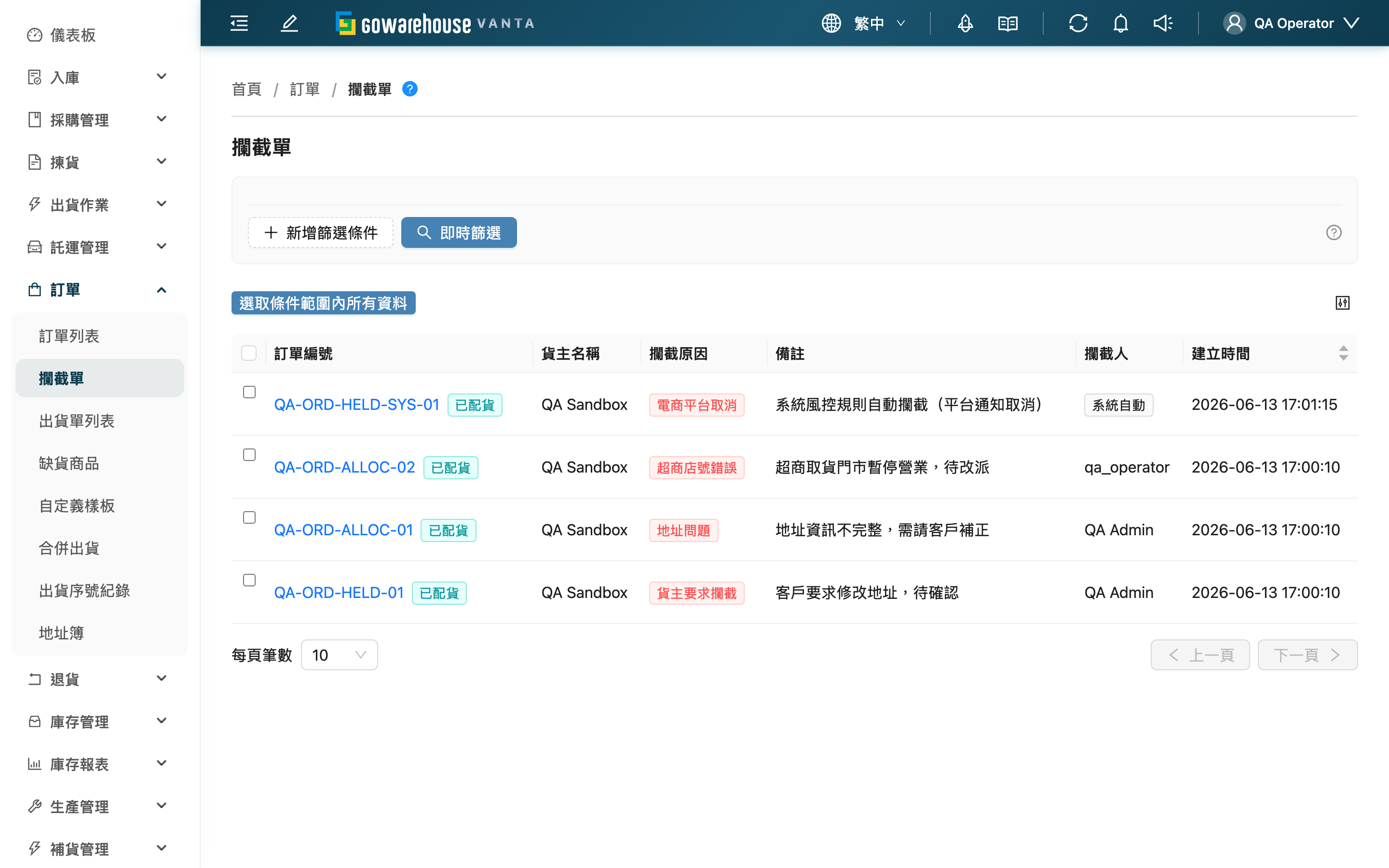
Task: Open 出貨序號紀錄 in the sidebar
Action: [100, 591]
